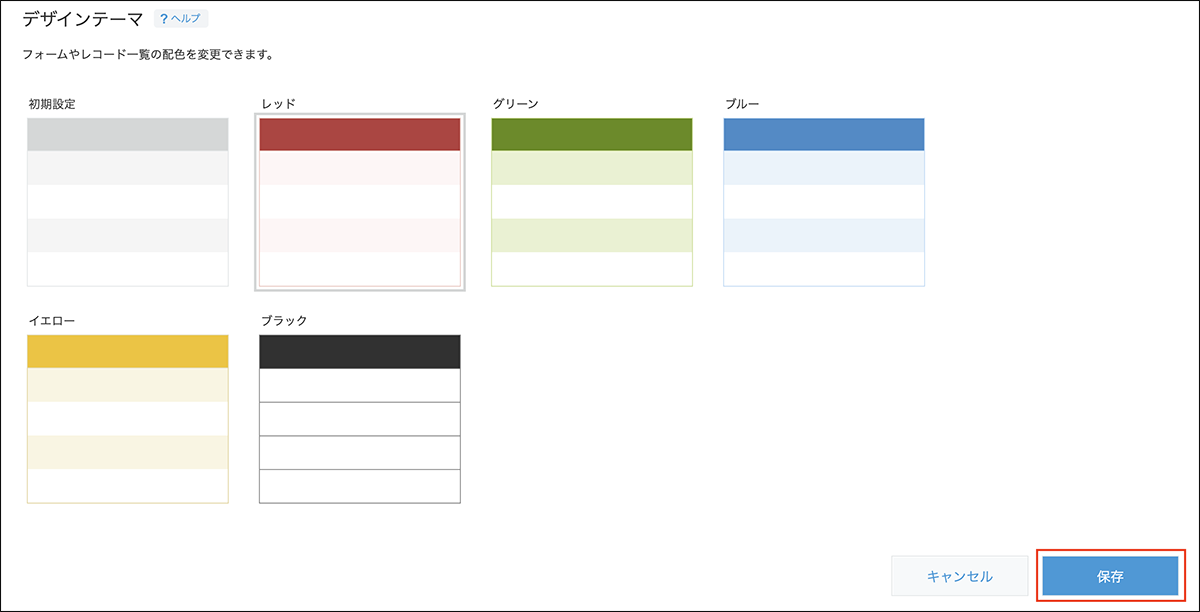Apply the イエロー theme preview
This screenshot has height=612, width=1200.
click(x=128, y=419)
